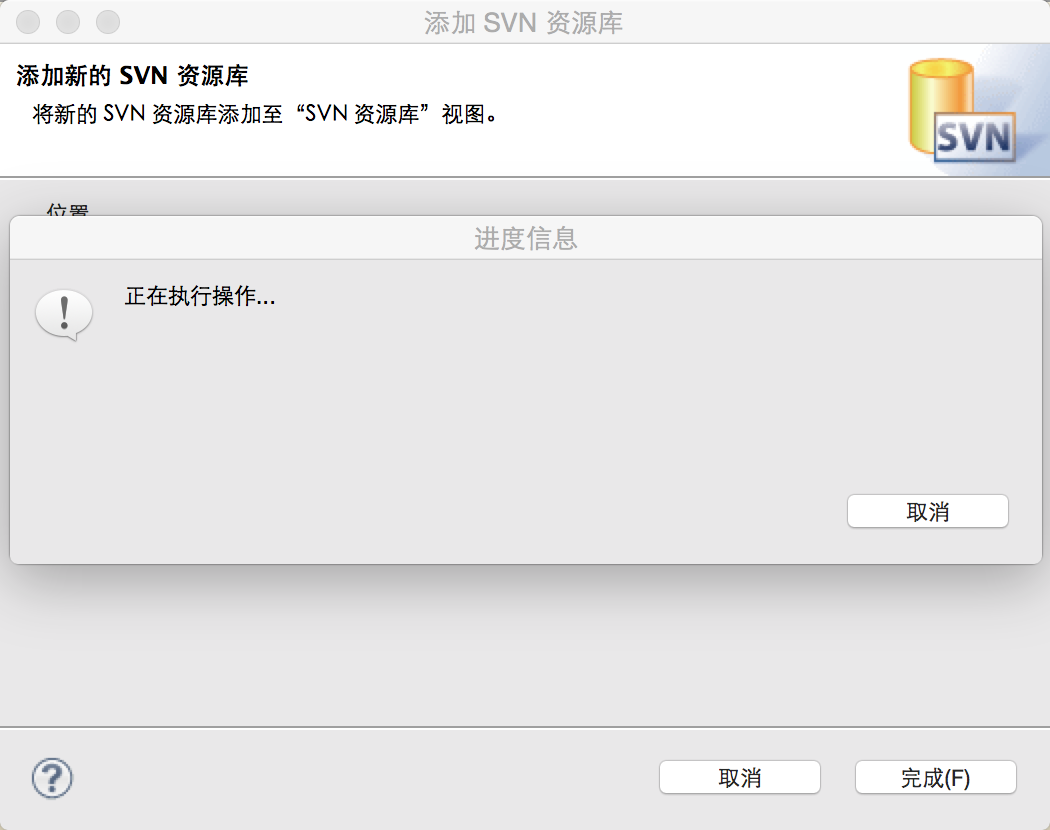Click the blue SVN badge graphic
The width and height of the screenshot is (1050, 830).
[x=974, y=137]
